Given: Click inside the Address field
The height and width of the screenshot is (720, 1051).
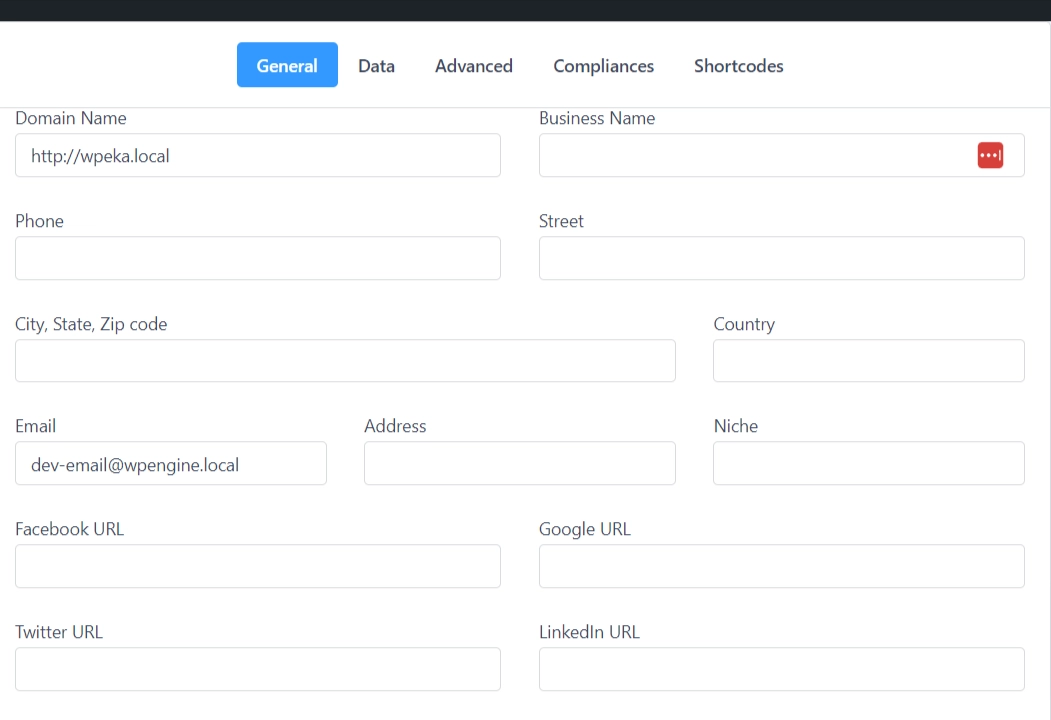Looking at the screenshot, I should pos(519,464).
